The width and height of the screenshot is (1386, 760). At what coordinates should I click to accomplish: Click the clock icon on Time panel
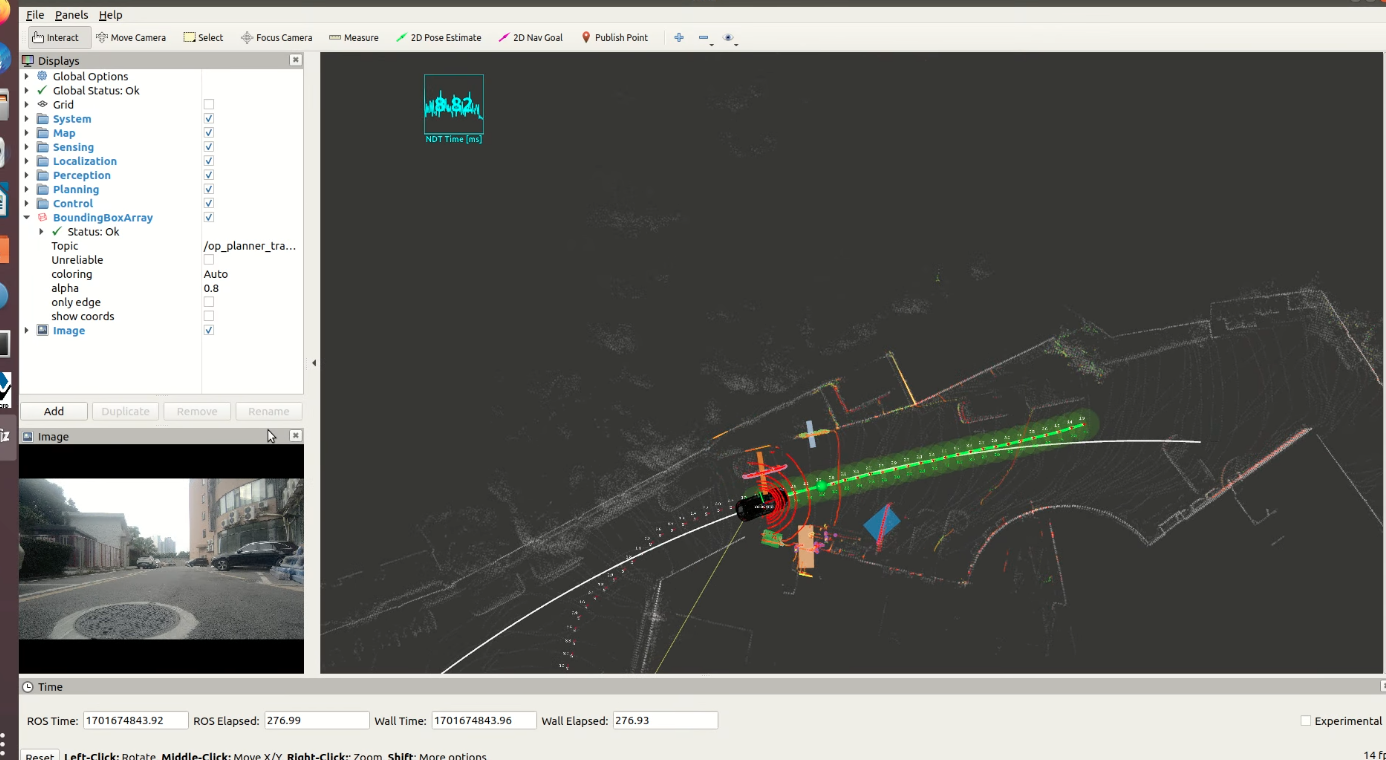27,687
